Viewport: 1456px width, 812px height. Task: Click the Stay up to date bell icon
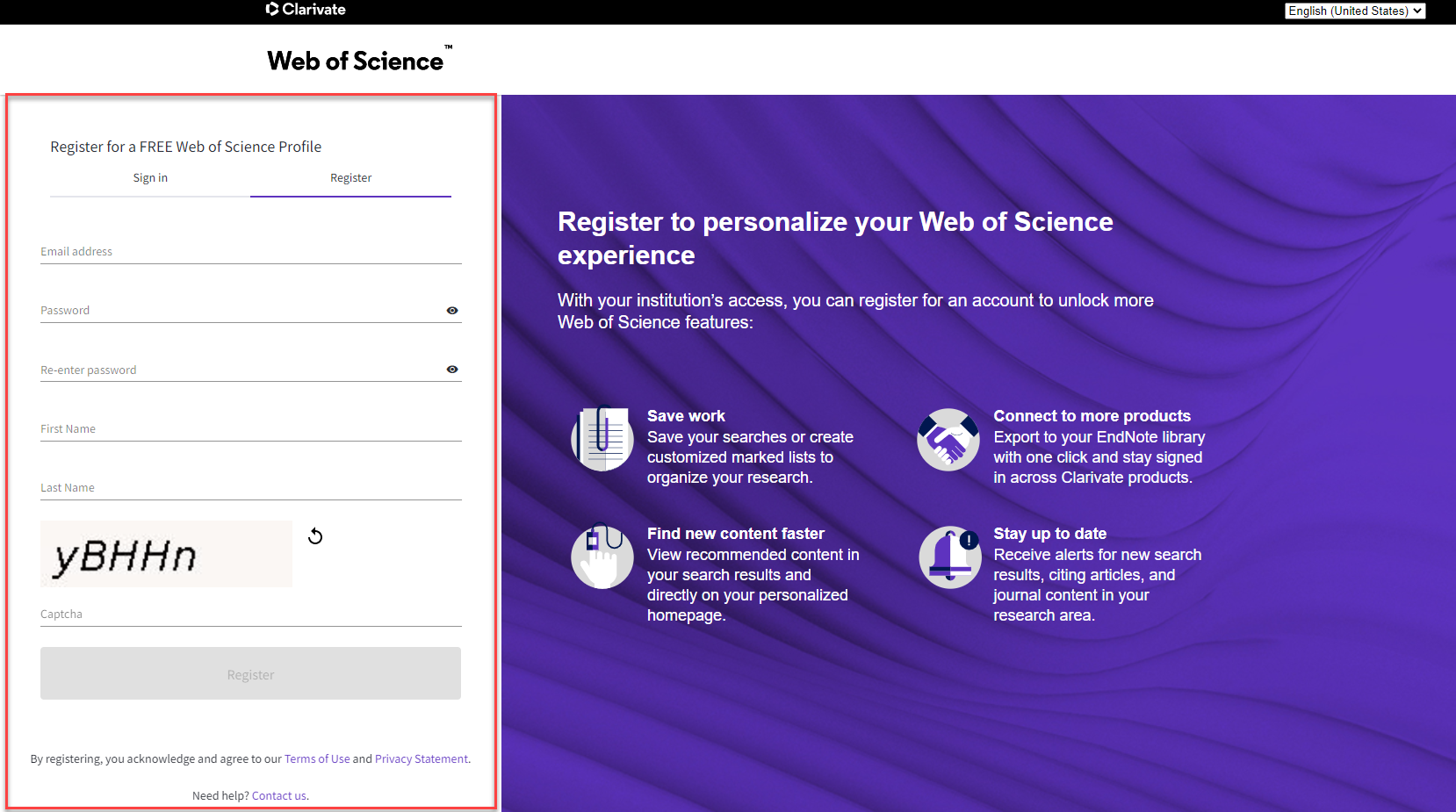tap(948, 557)
